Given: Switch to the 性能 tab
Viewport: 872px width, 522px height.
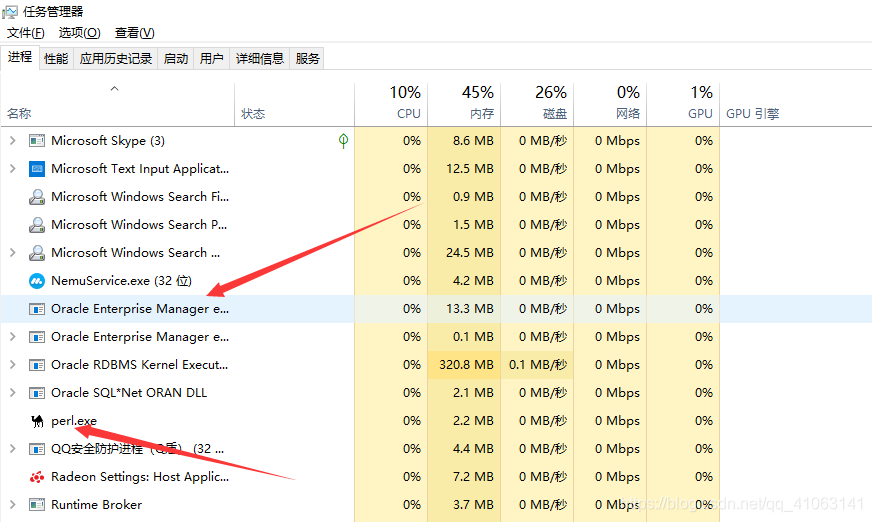Looking at the screenshot, I should click(56, 58).
